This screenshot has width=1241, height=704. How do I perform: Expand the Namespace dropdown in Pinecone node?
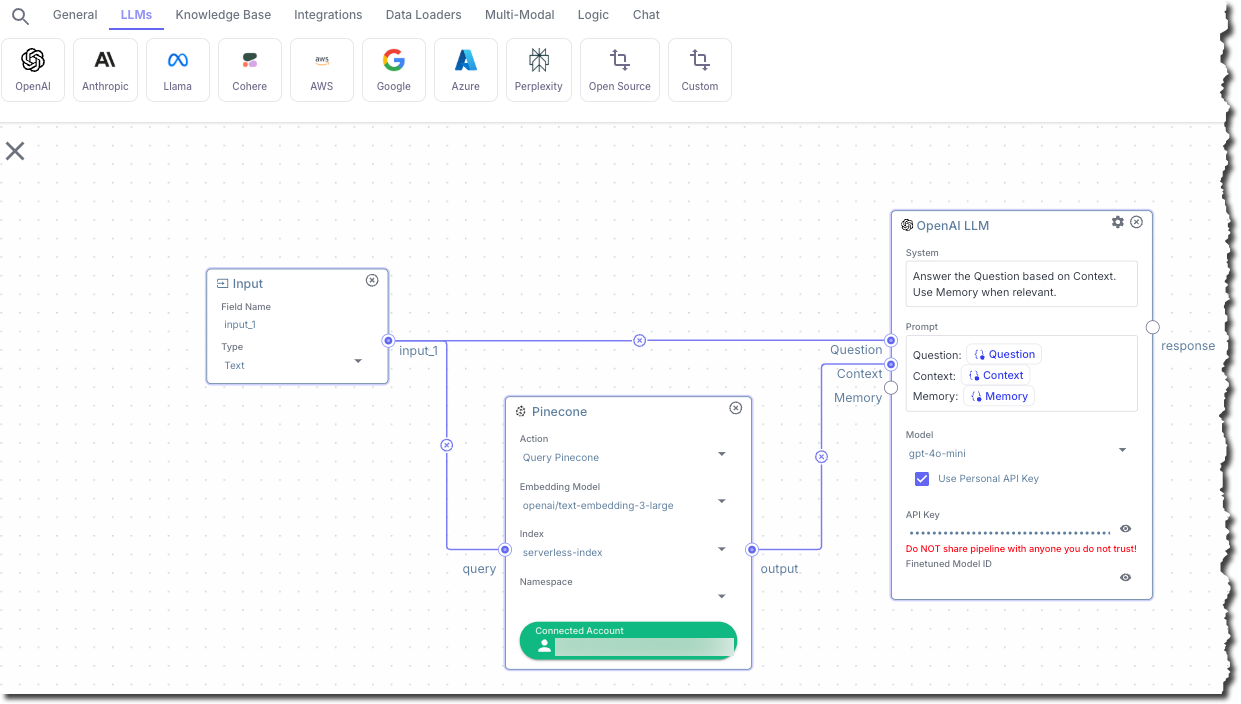(x=721, y=596)
